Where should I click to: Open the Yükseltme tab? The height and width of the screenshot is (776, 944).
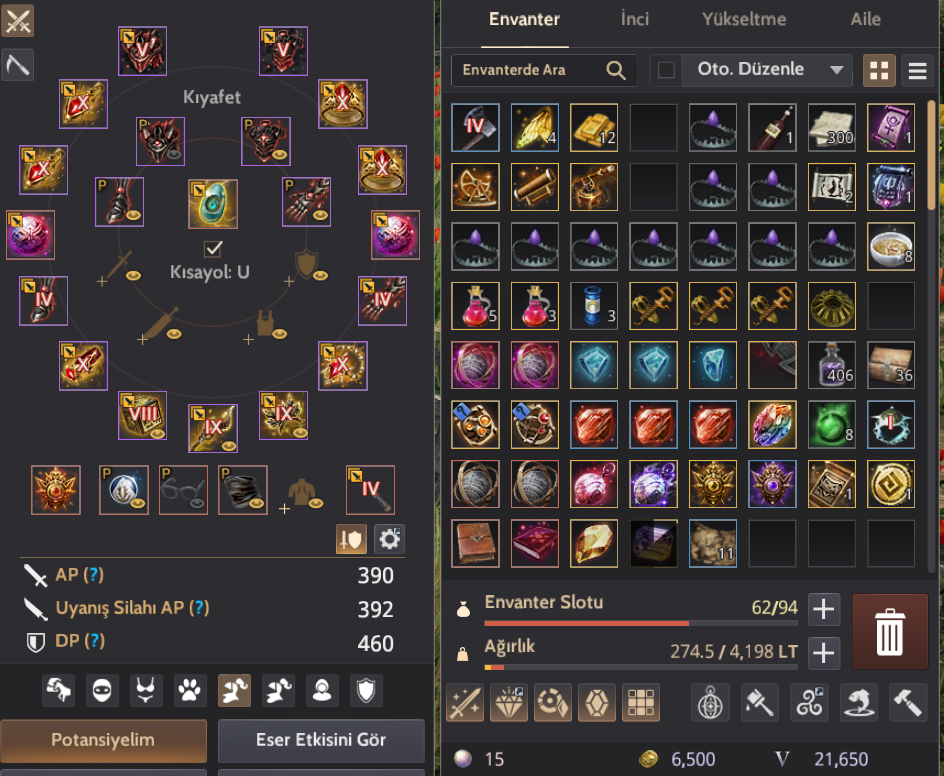click(x=744, y=19)
